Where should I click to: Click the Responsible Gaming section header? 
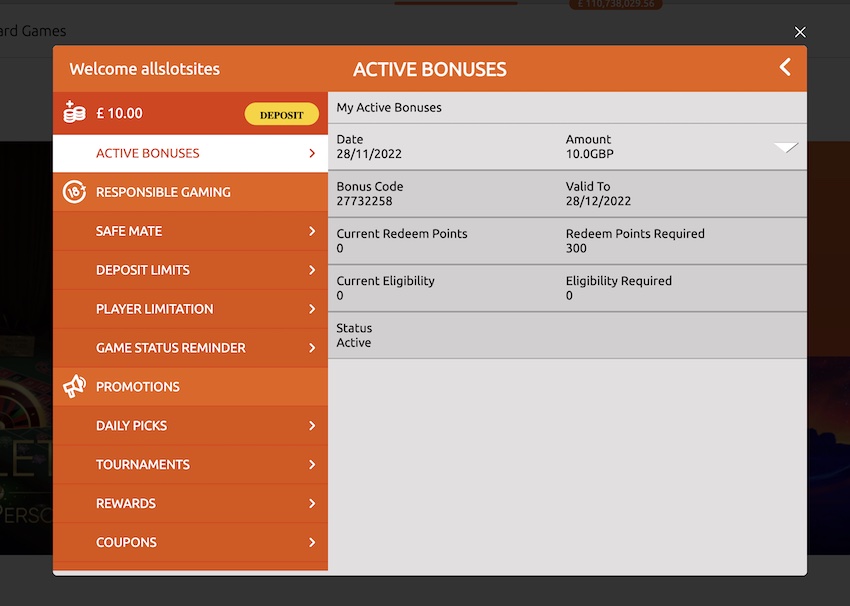[x=190, y=192]
